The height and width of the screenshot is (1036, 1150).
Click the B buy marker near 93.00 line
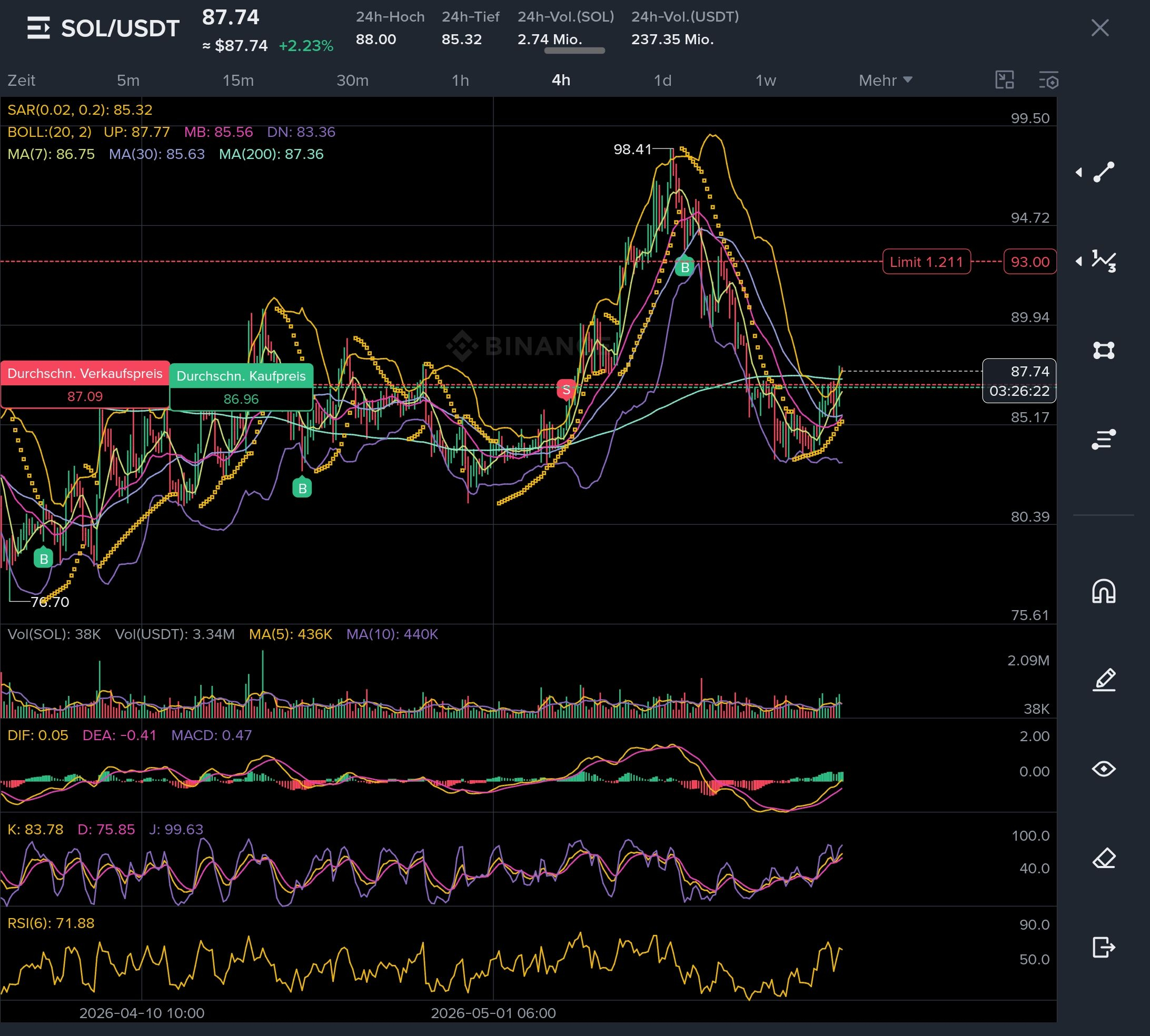click(x=685, y=267)
